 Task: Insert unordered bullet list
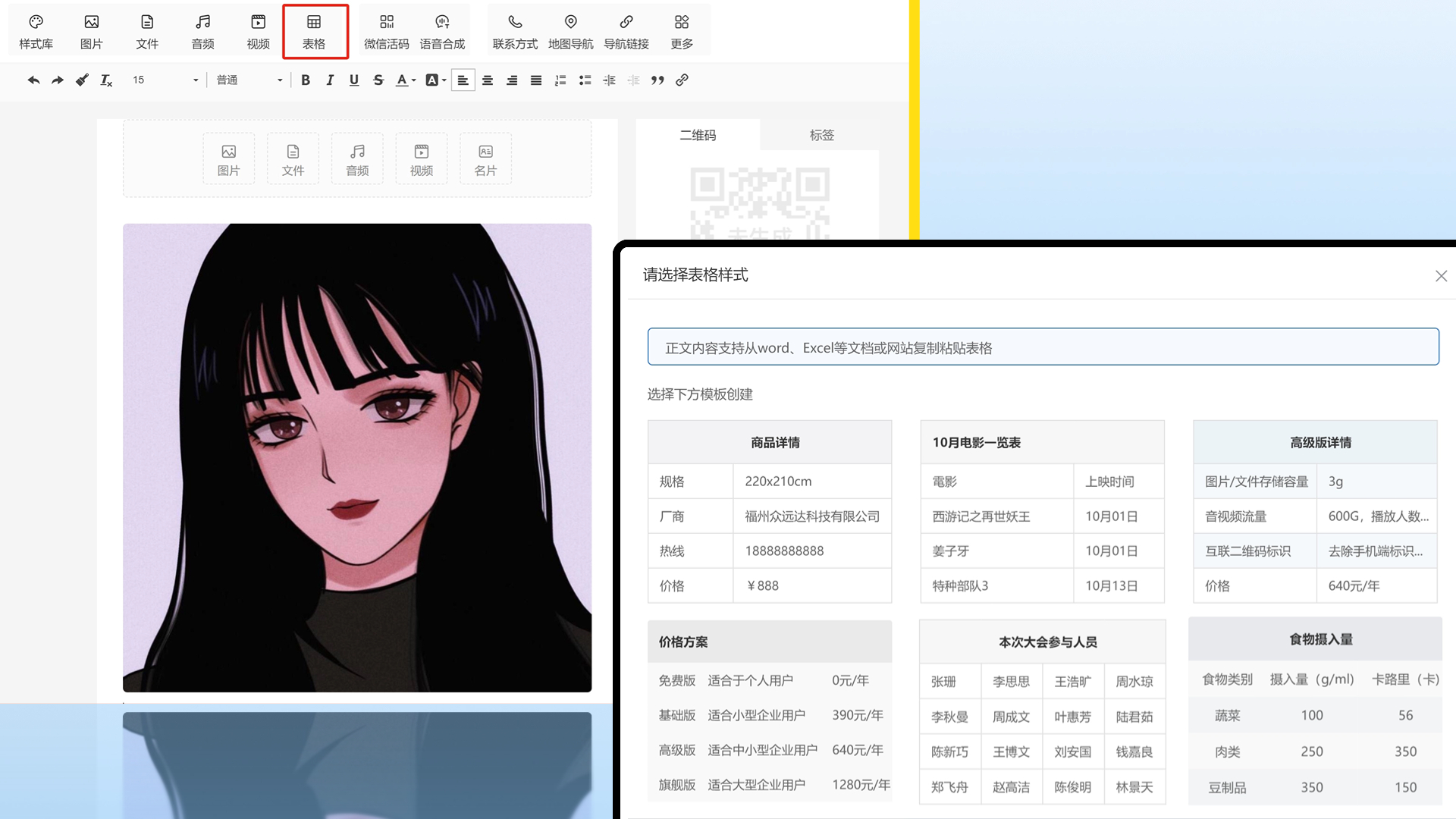pyautogui.click(x=585, y=80)
